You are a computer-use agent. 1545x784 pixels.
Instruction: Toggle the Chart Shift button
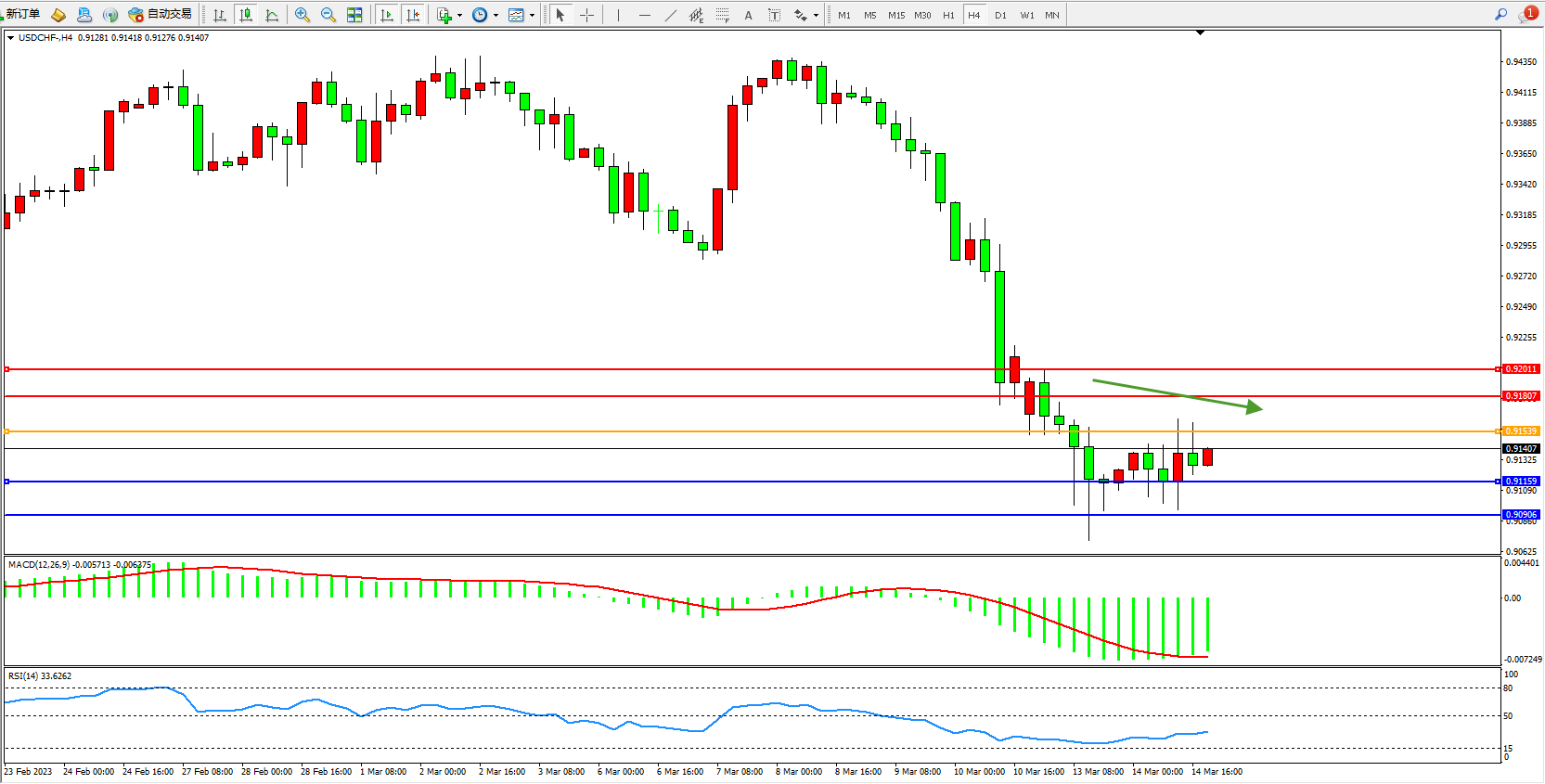(x=413, y=15)
